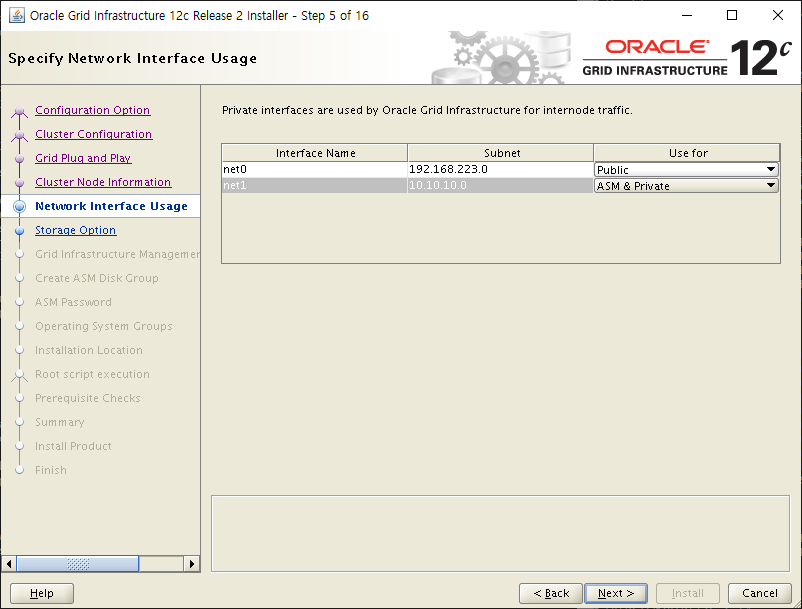Image resolution: width=802 pixels, height=609 pixels.
Task: Click the Configuration Option step marker icon
Action: (19, 111)
